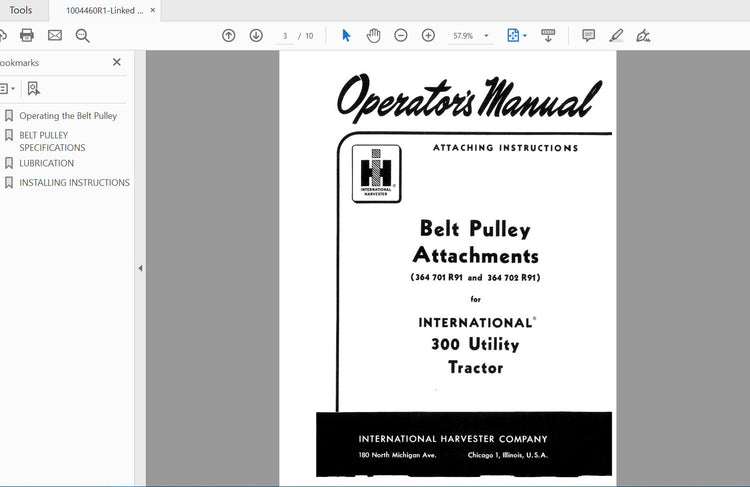Click the "Operator's Manual" script heading

point(469,98)
